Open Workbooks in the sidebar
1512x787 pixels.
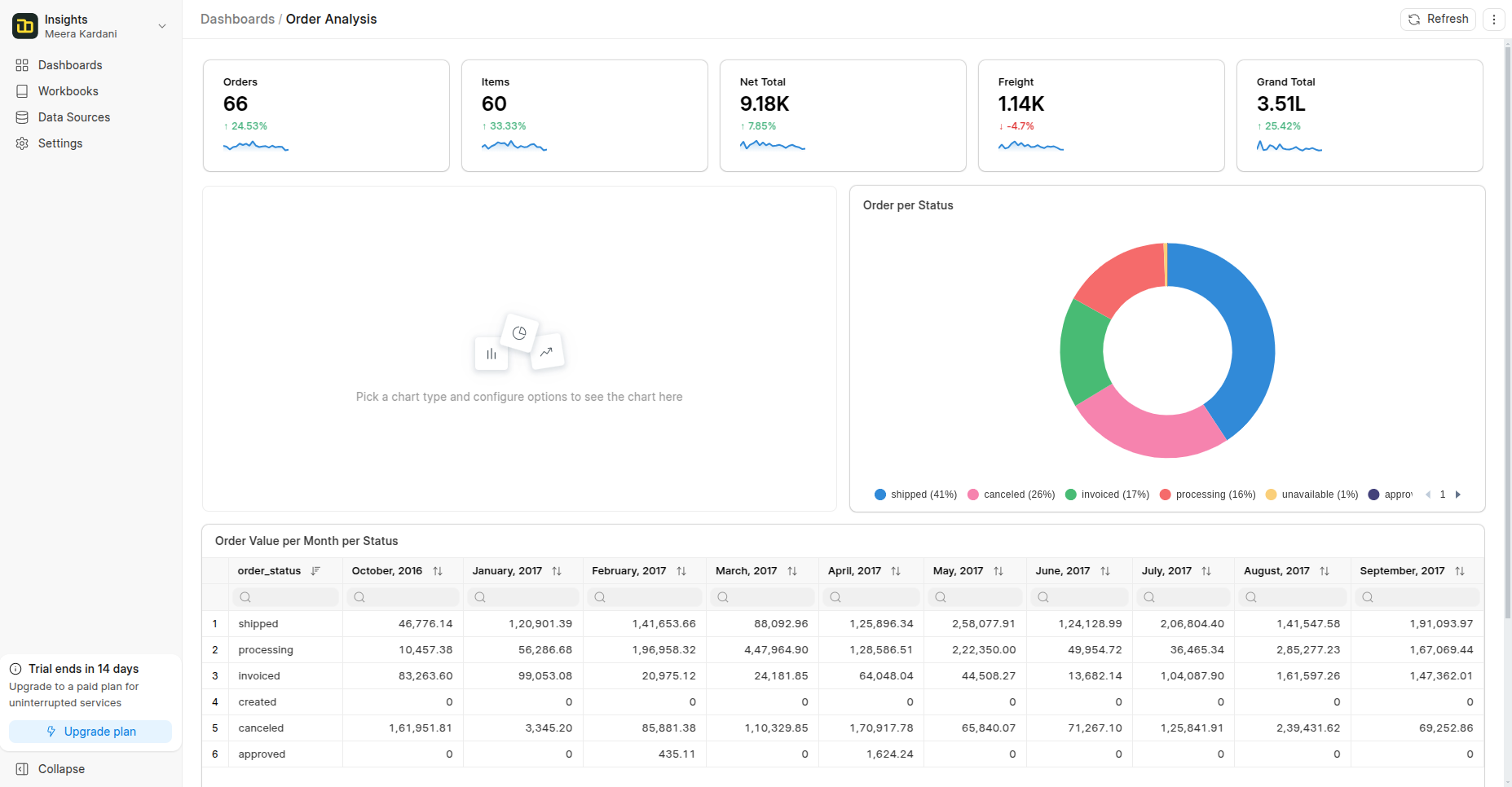[68, 91]
